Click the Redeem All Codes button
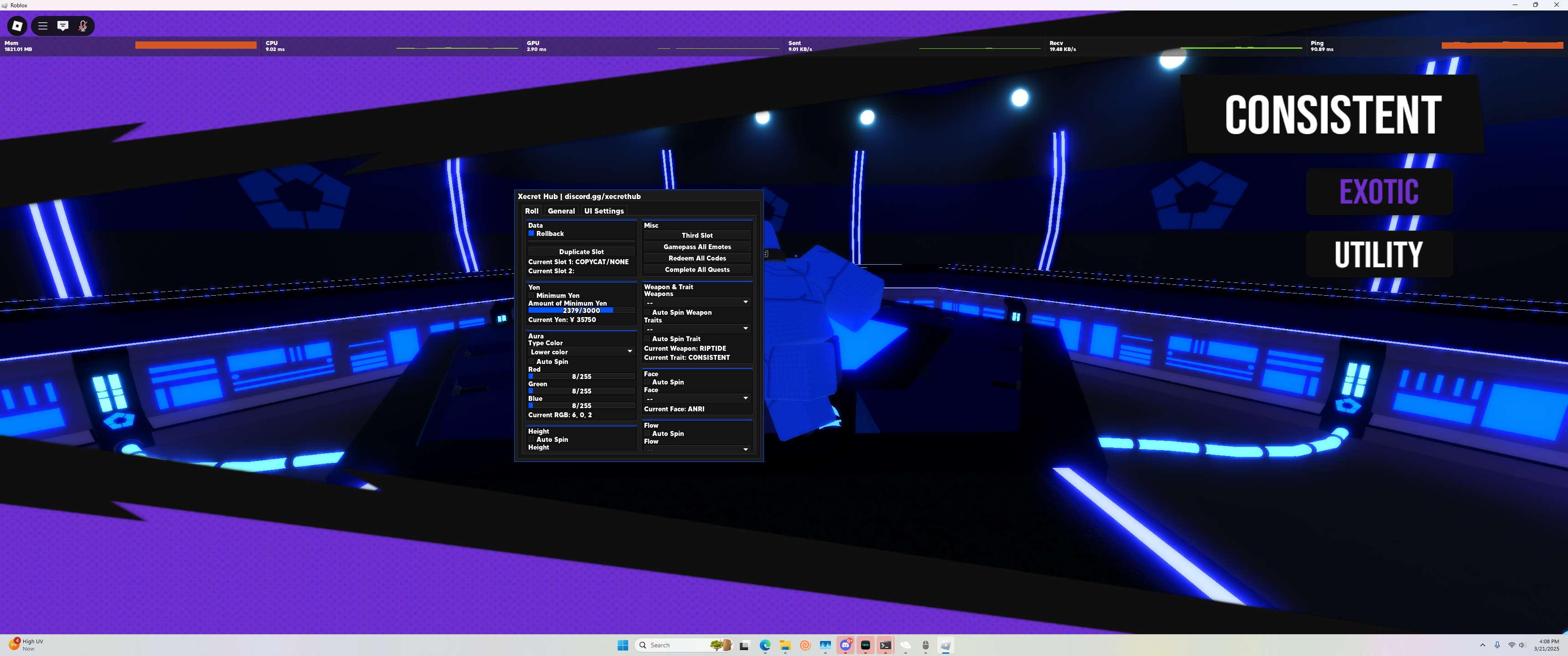 pyautogui.click(x=697, y=258)
